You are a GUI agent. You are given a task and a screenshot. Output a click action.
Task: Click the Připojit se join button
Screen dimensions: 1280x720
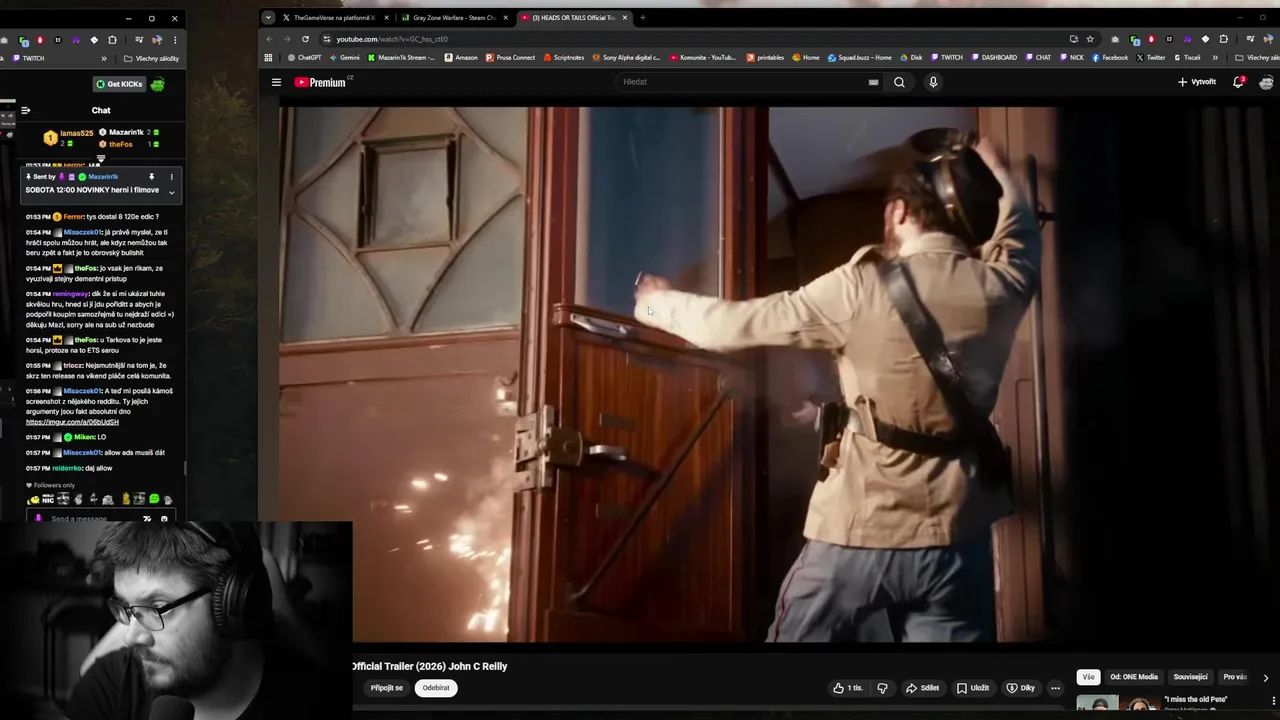point(387,688)
